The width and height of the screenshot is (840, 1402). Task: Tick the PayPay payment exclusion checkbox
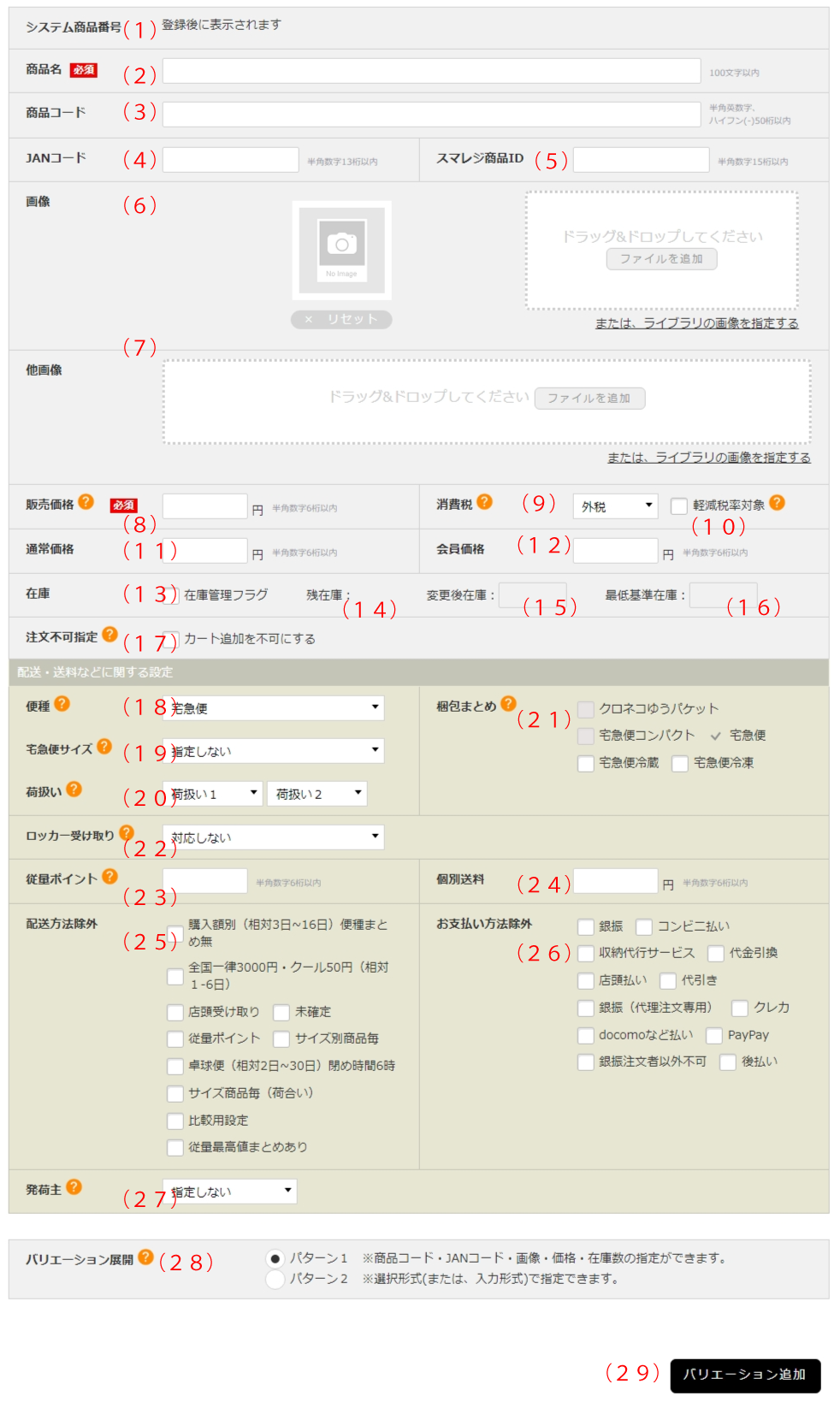pyautogui.click(x=714, y=1036)
